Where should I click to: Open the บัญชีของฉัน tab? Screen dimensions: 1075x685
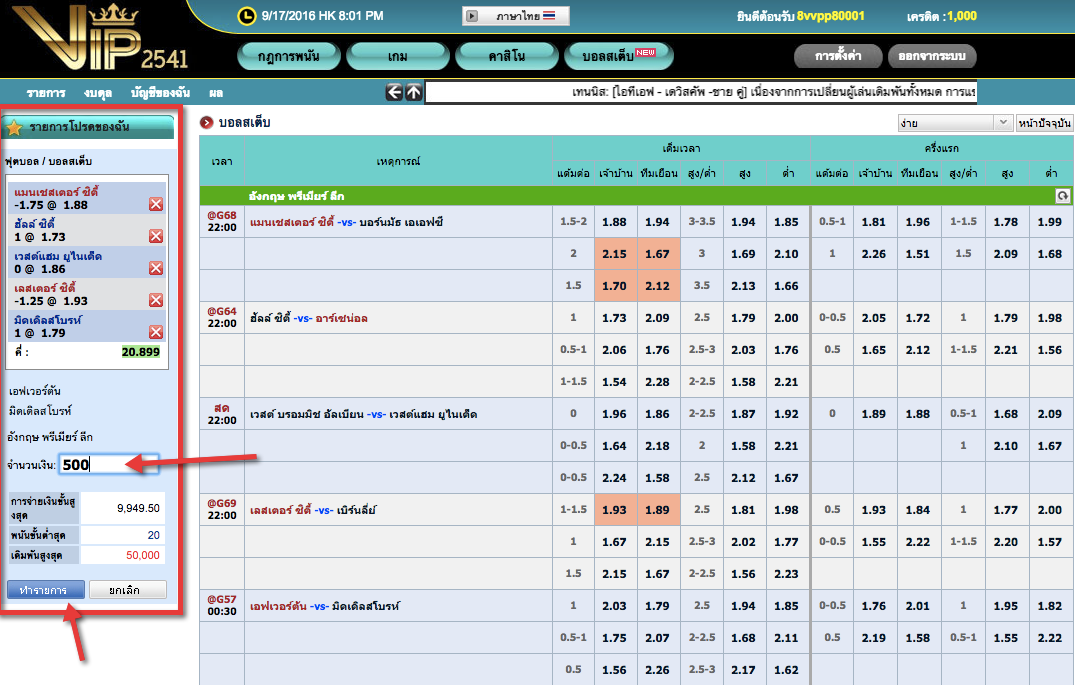click(160, 93)
